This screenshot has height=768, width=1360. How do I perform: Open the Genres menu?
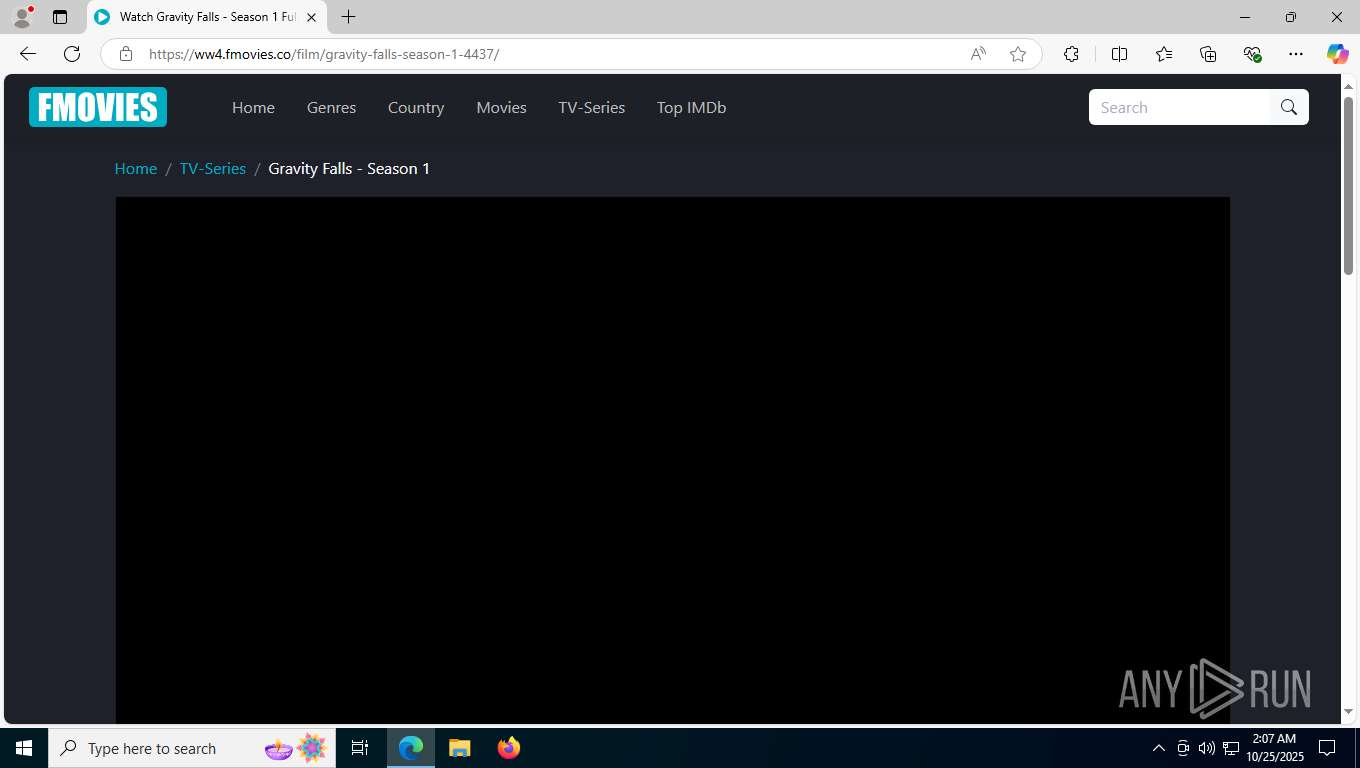pos(331,107)
